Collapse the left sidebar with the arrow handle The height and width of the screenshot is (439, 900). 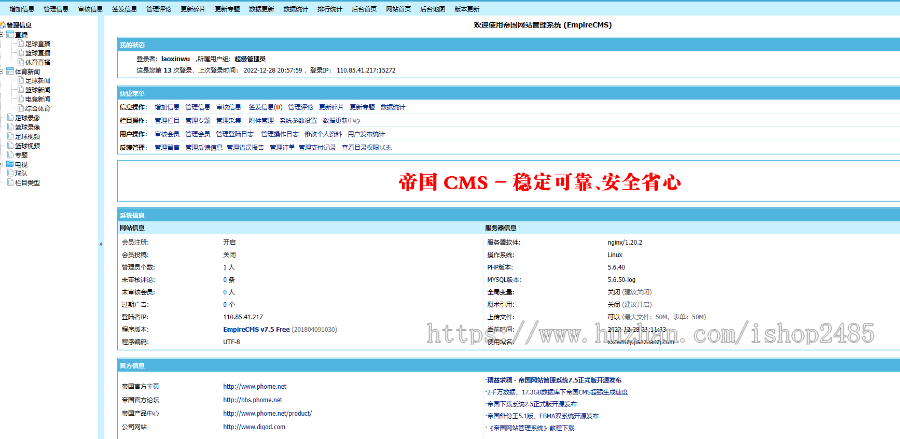click(100, 244)
